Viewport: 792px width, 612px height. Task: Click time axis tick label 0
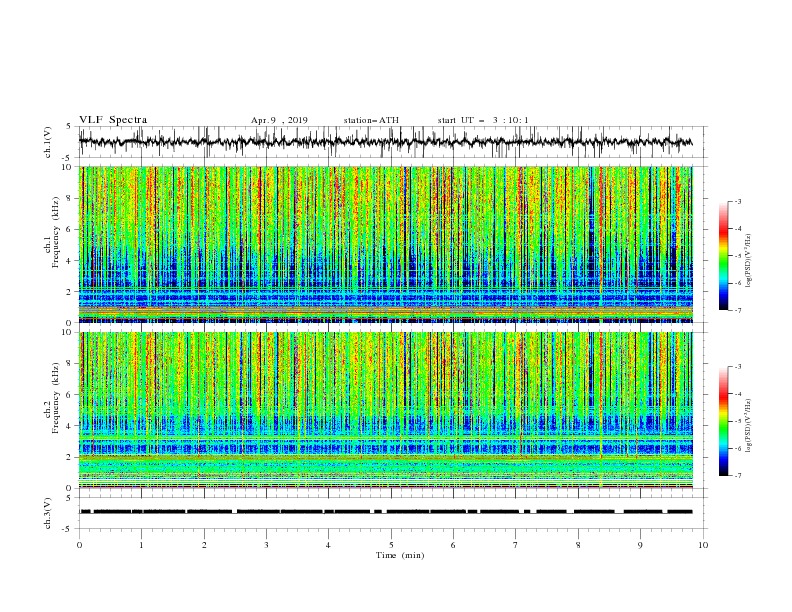(79, 545)
